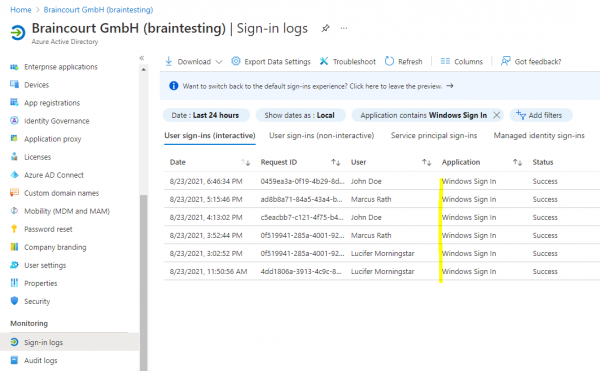Click the Custom domain names icon
This screenshot has height=371, width=600.
coord(14,192)
